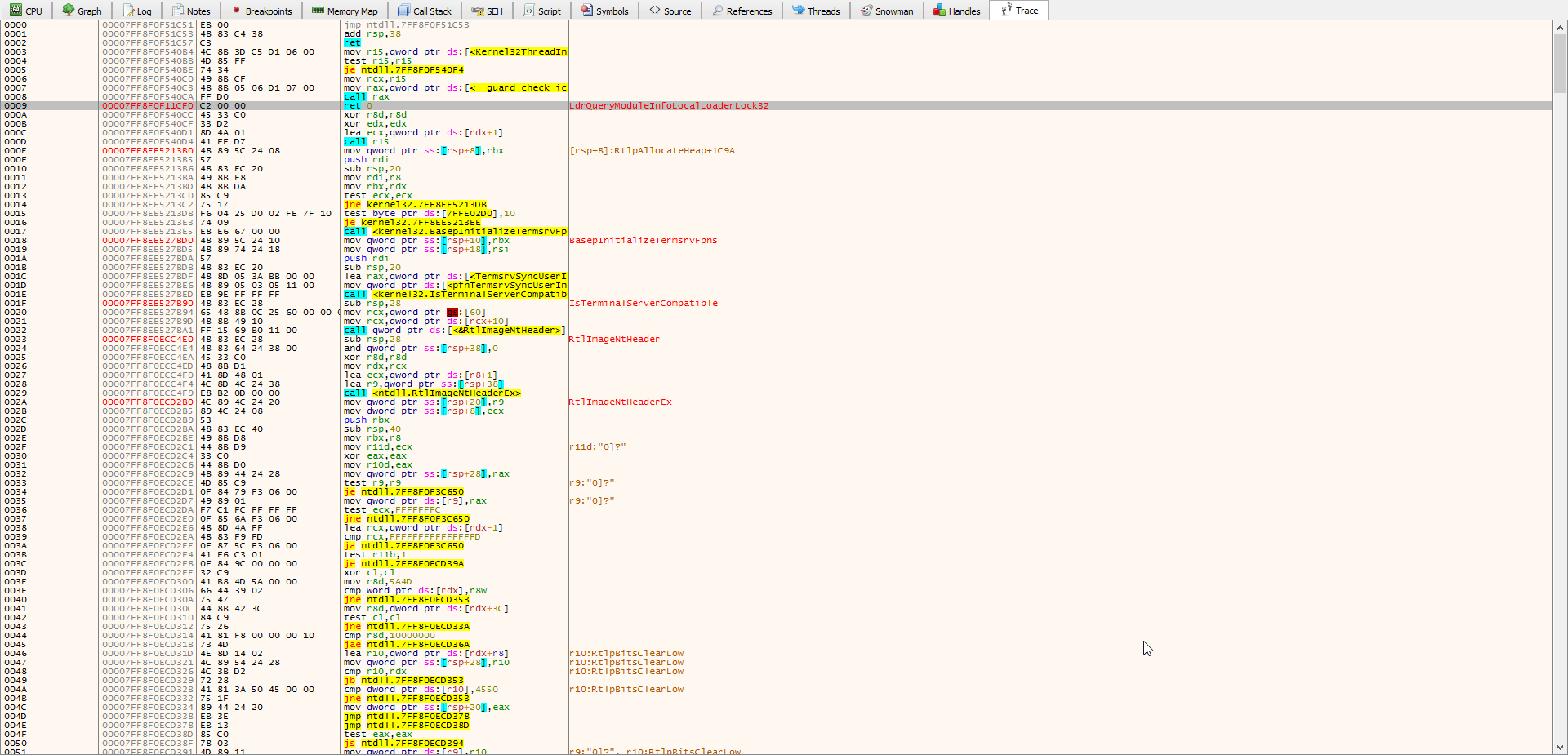Click the Script tab icon
Viewport: 1568px width, 755px height.
click(x=529, y=11)
